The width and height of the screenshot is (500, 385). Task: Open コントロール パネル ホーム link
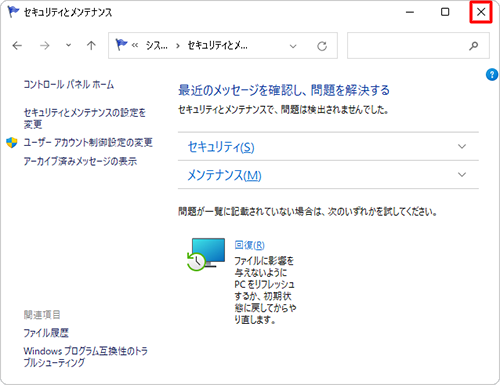69,84
